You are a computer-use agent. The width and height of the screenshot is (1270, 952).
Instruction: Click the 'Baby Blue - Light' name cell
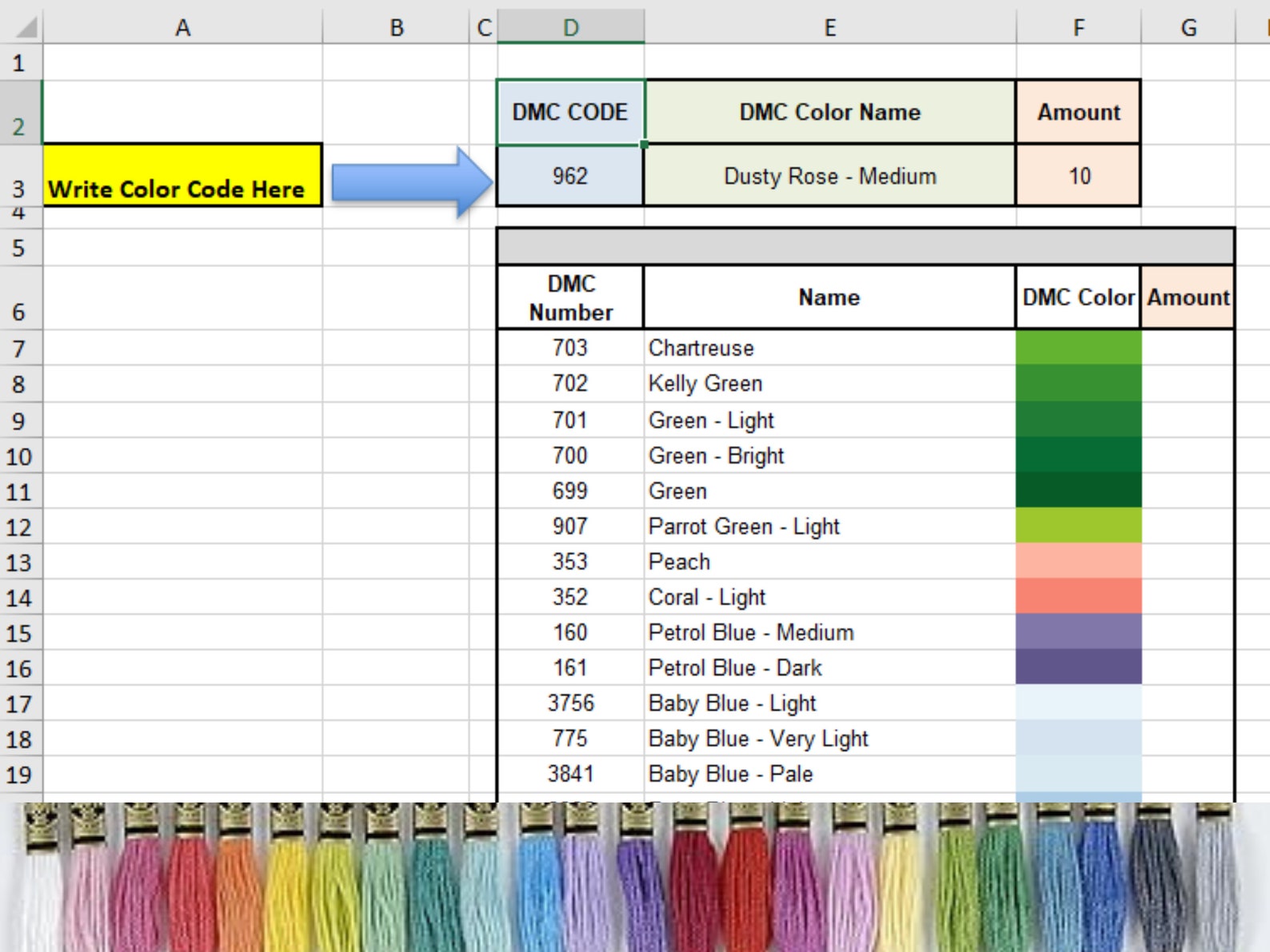pyautogui.click(x=829, y=703)
